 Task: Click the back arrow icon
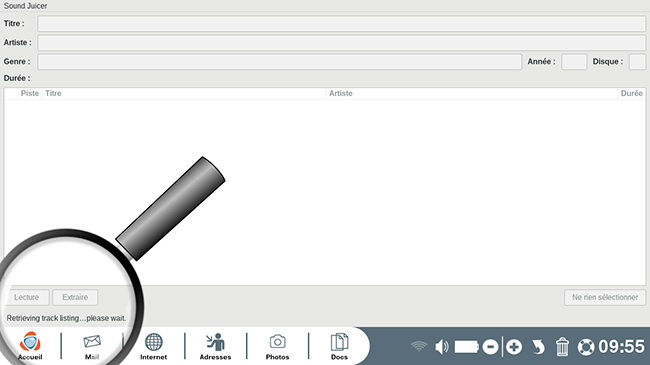click(538, 347)
